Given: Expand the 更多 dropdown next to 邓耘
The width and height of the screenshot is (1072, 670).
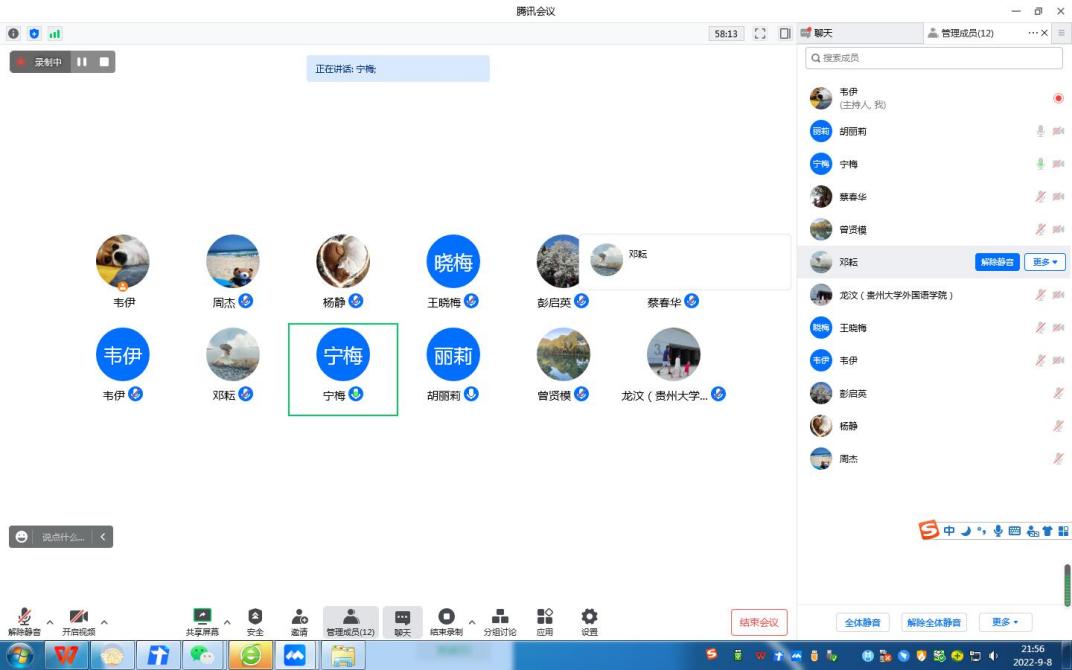Looking at the screenshot, I should 1045,262.
